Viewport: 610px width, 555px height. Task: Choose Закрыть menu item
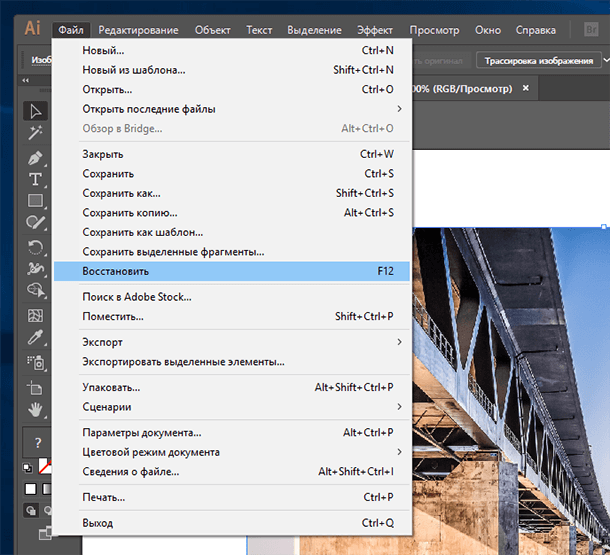(x=232, y=154)
